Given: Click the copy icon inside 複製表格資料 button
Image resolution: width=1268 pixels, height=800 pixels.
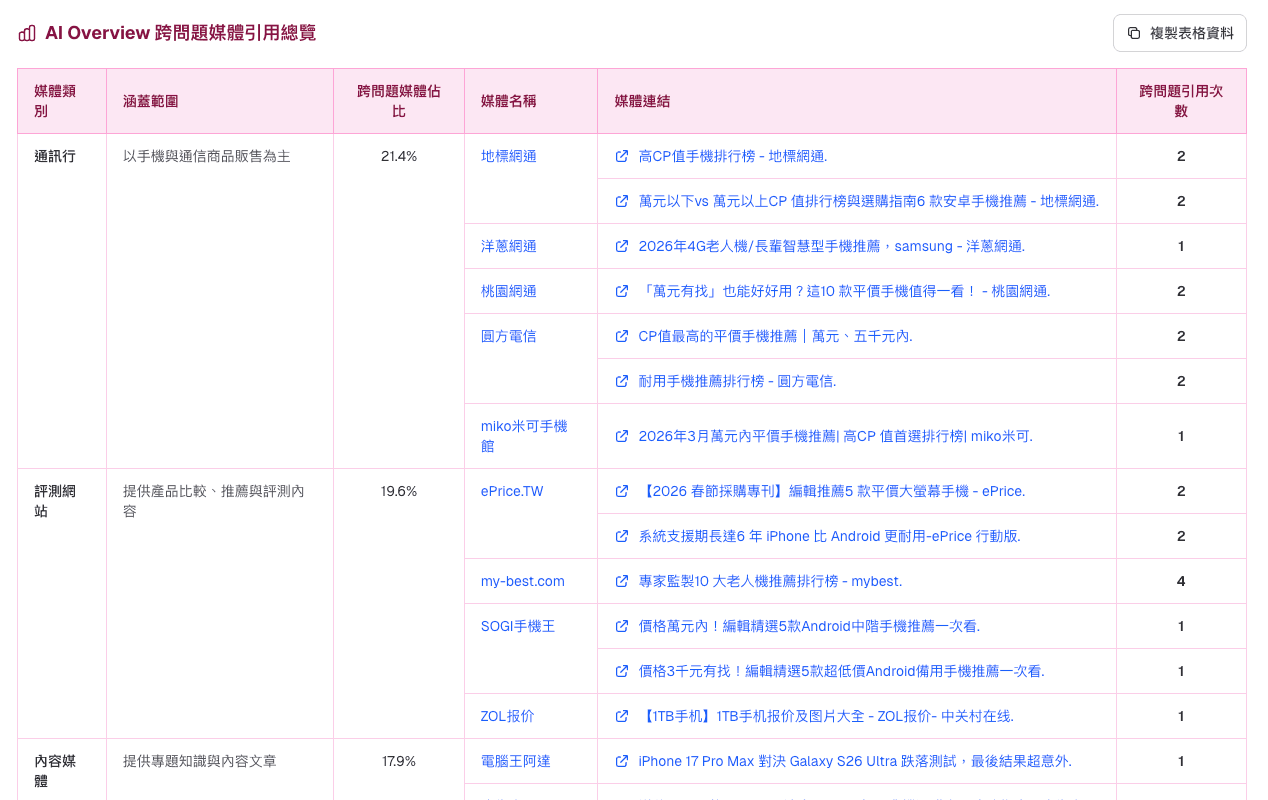Looking at the screenshot, I should [x=1132, y=32].
